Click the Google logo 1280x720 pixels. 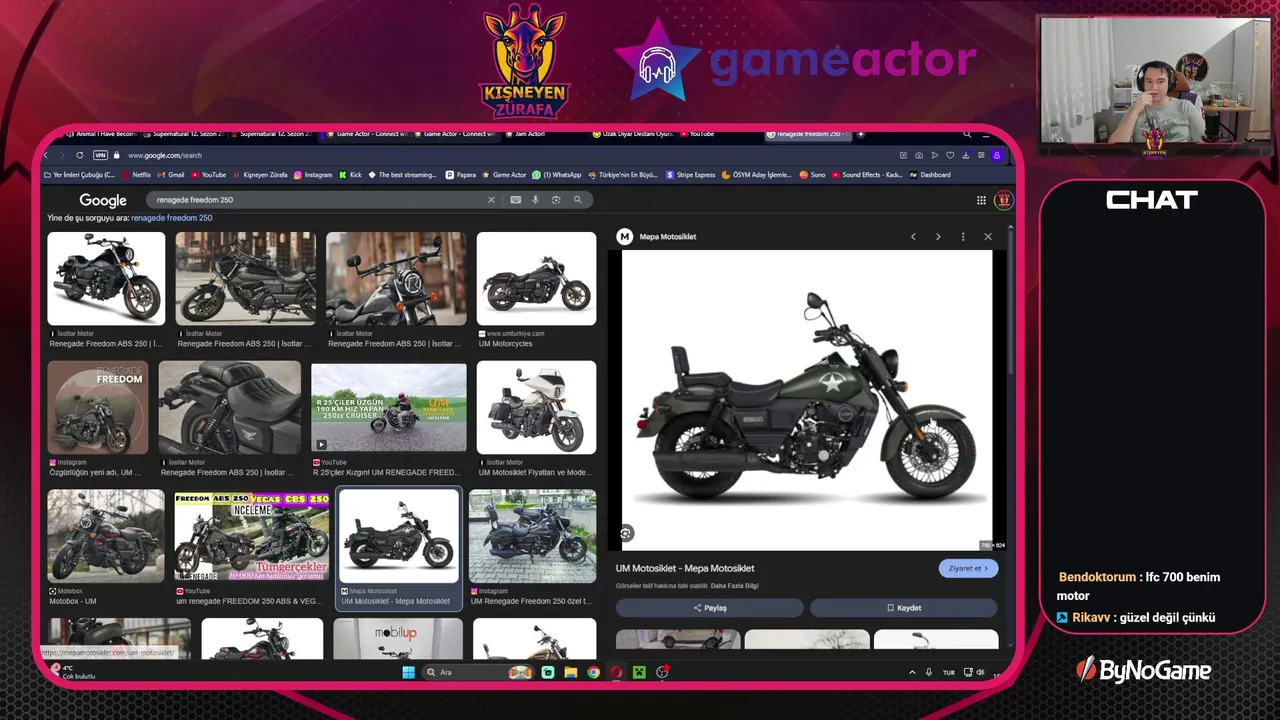click(103, 200)
